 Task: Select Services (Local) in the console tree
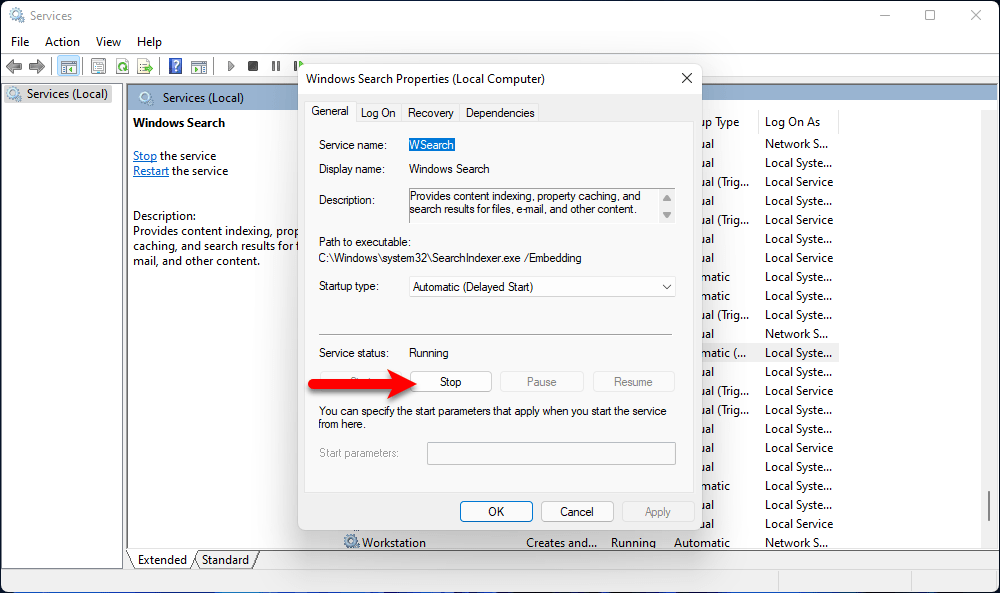pos(59,94)
